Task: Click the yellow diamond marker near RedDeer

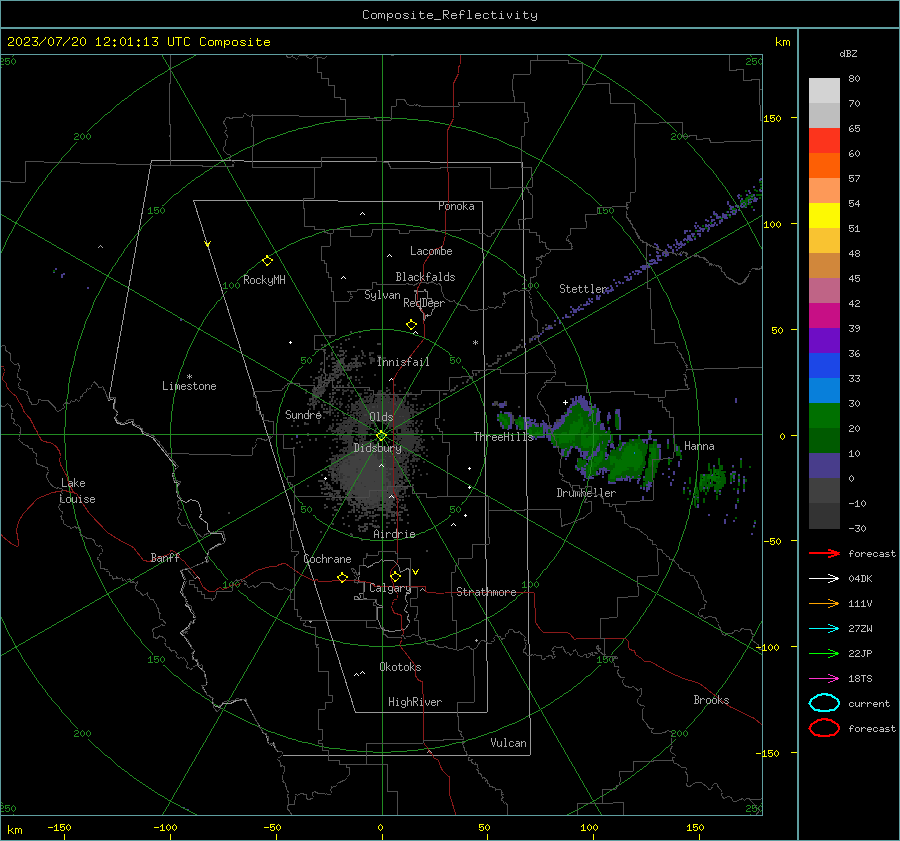Action: (x=411, y=325)
